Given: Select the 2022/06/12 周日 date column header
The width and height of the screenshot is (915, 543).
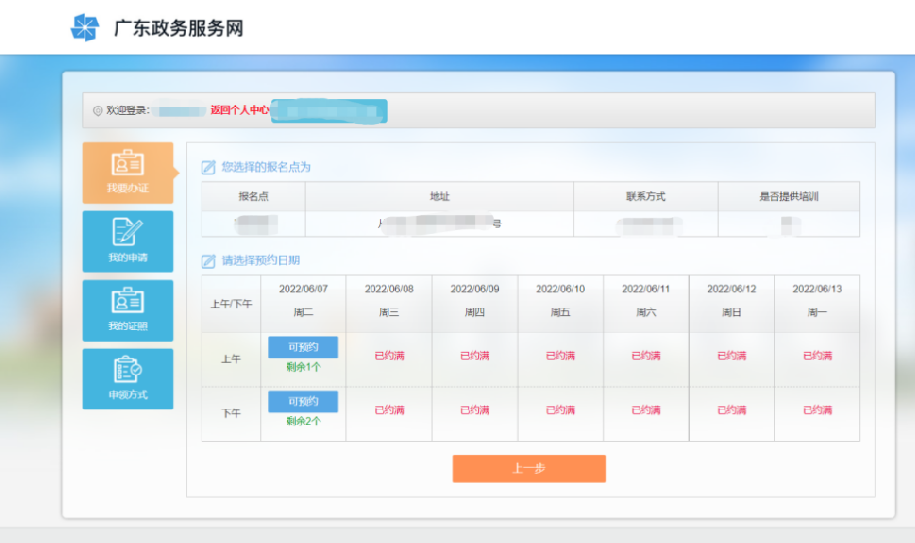Looking at the screenshot, I should tap(731, 300).
